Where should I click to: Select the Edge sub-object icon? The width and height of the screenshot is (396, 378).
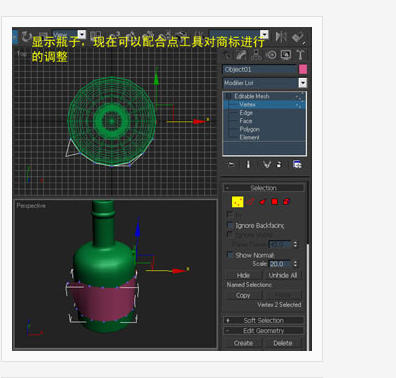click(x=251, y=202)
